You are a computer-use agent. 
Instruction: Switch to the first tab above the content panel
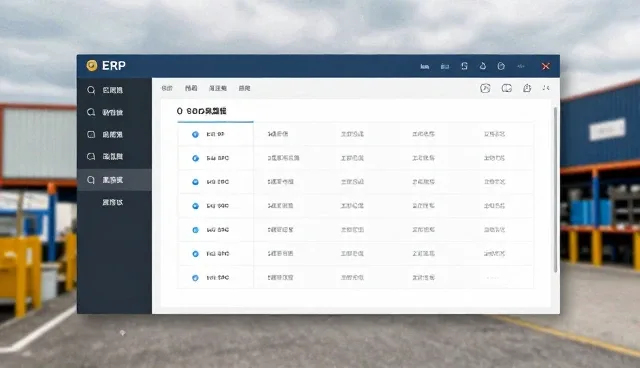pos(167,88)
